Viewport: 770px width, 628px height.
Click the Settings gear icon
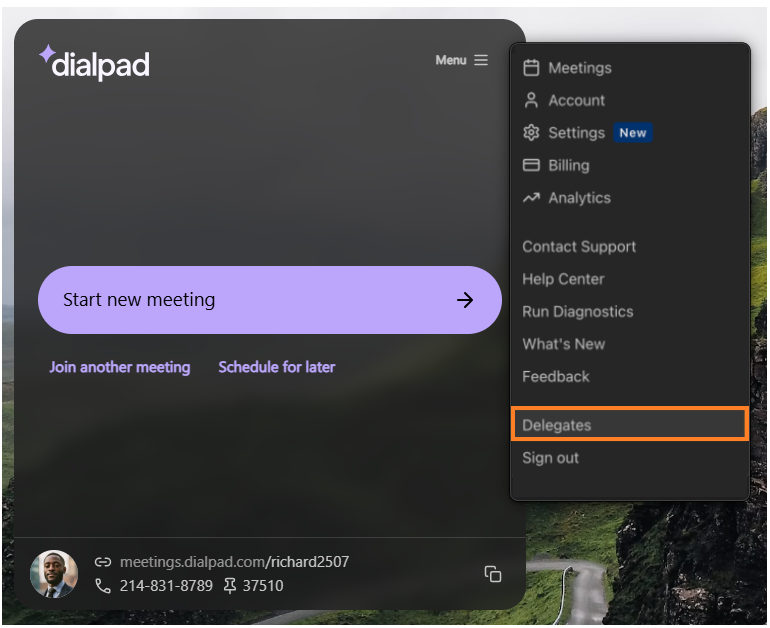tap(531, 133)
